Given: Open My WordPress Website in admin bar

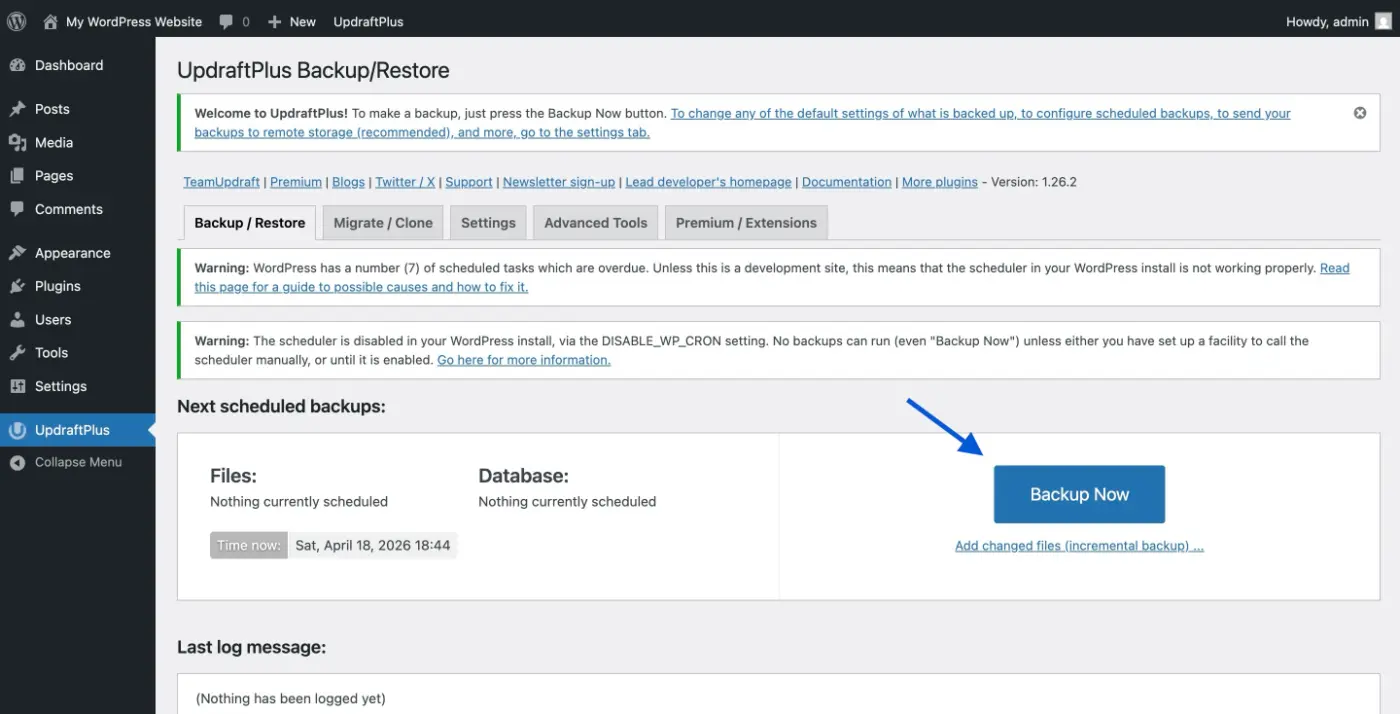Looking at the screenshot, I should 134,21.
